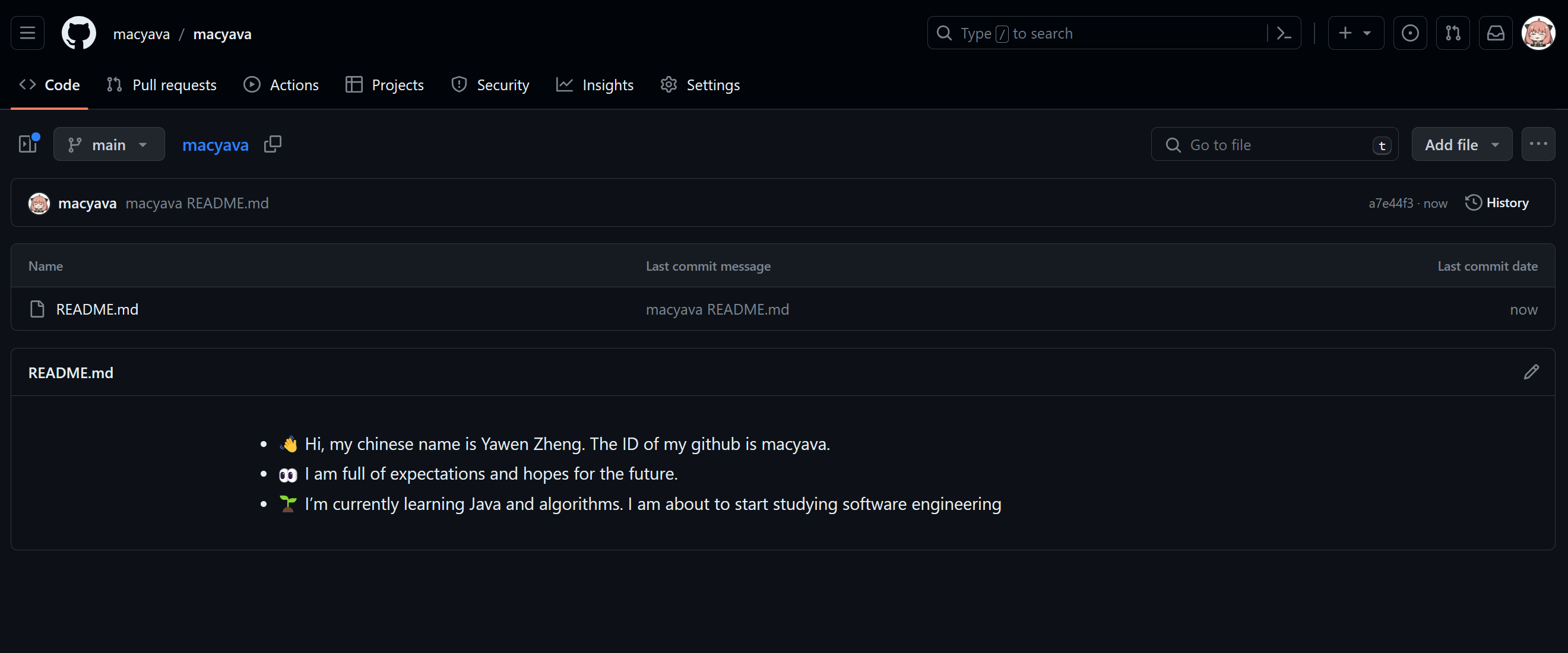Expand the main branch selector

(108, 144)
